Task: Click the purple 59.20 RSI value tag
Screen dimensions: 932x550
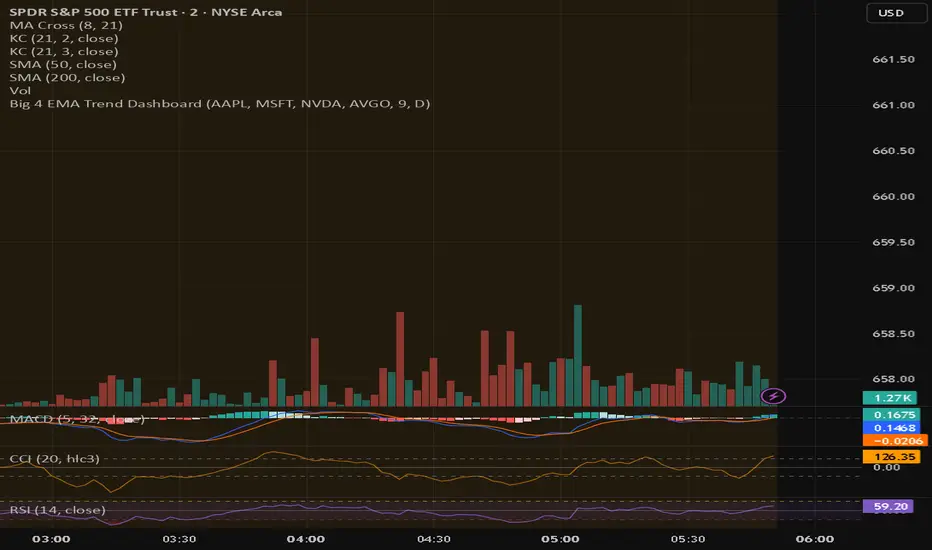Action: (x=887, y=506)
